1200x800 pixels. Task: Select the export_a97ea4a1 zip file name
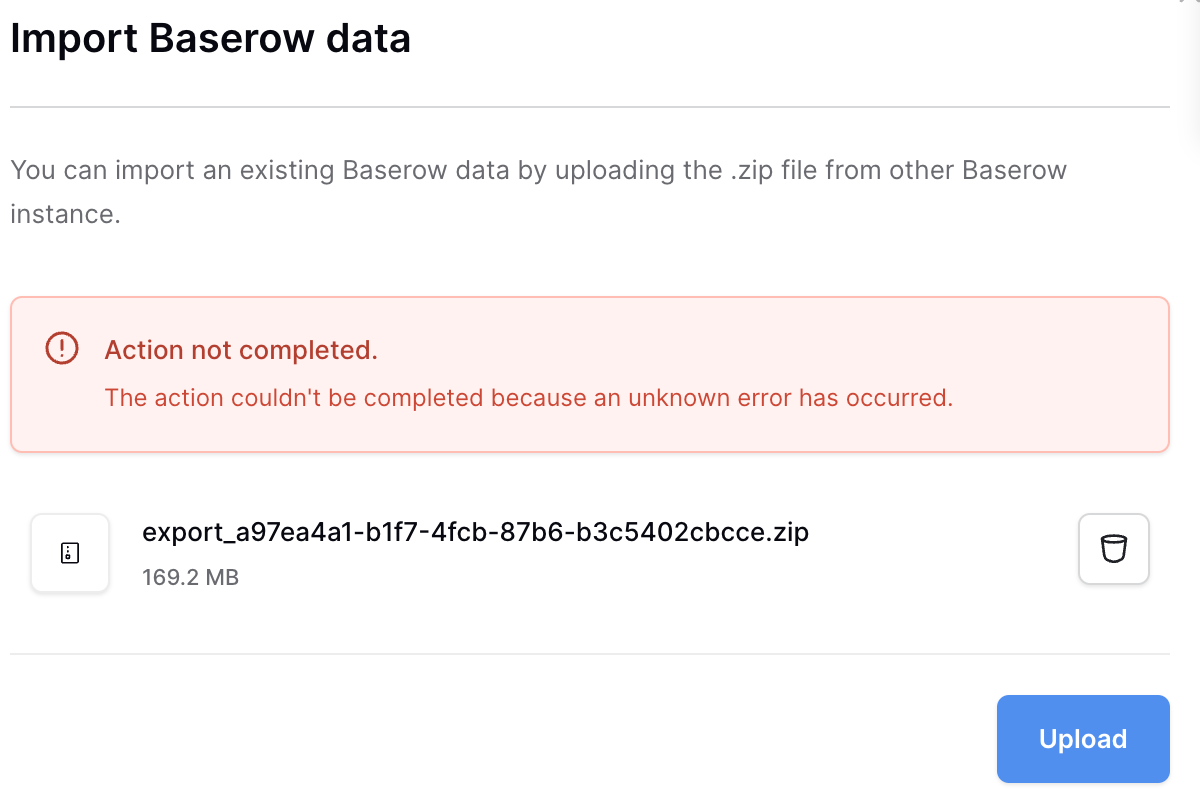(475, 532)
